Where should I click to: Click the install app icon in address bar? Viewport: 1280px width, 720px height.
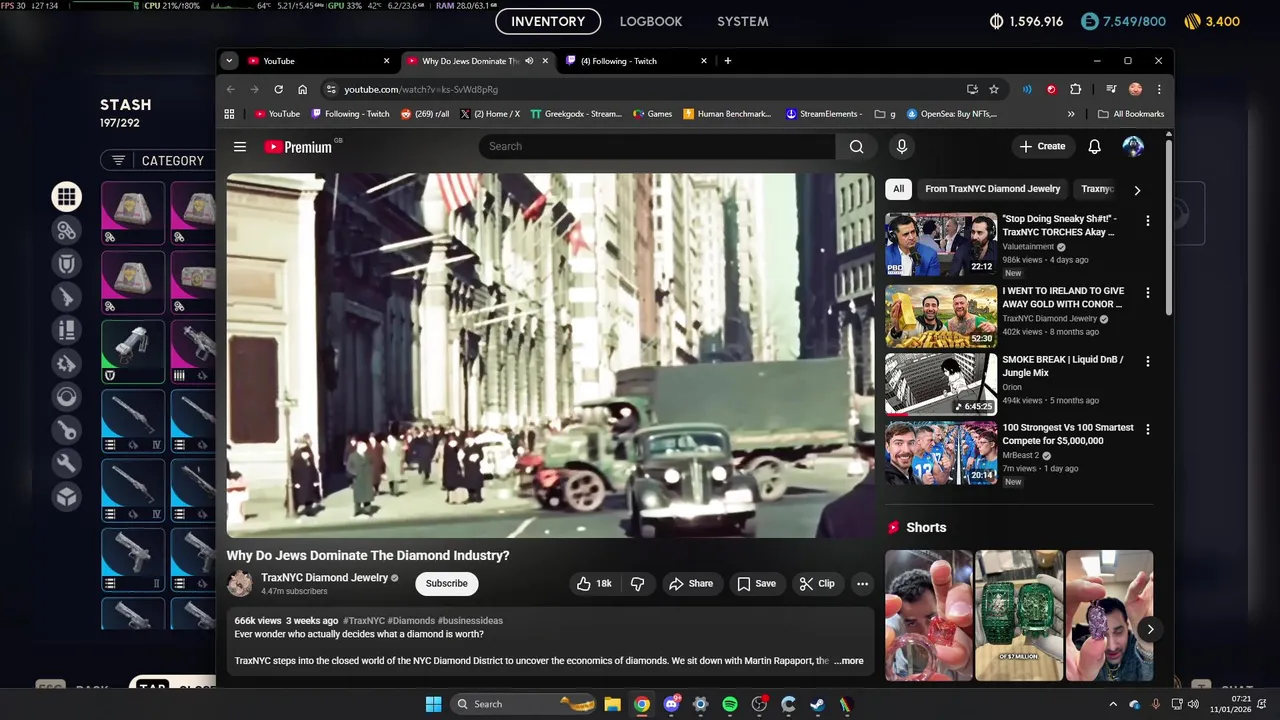click(972, 89)
